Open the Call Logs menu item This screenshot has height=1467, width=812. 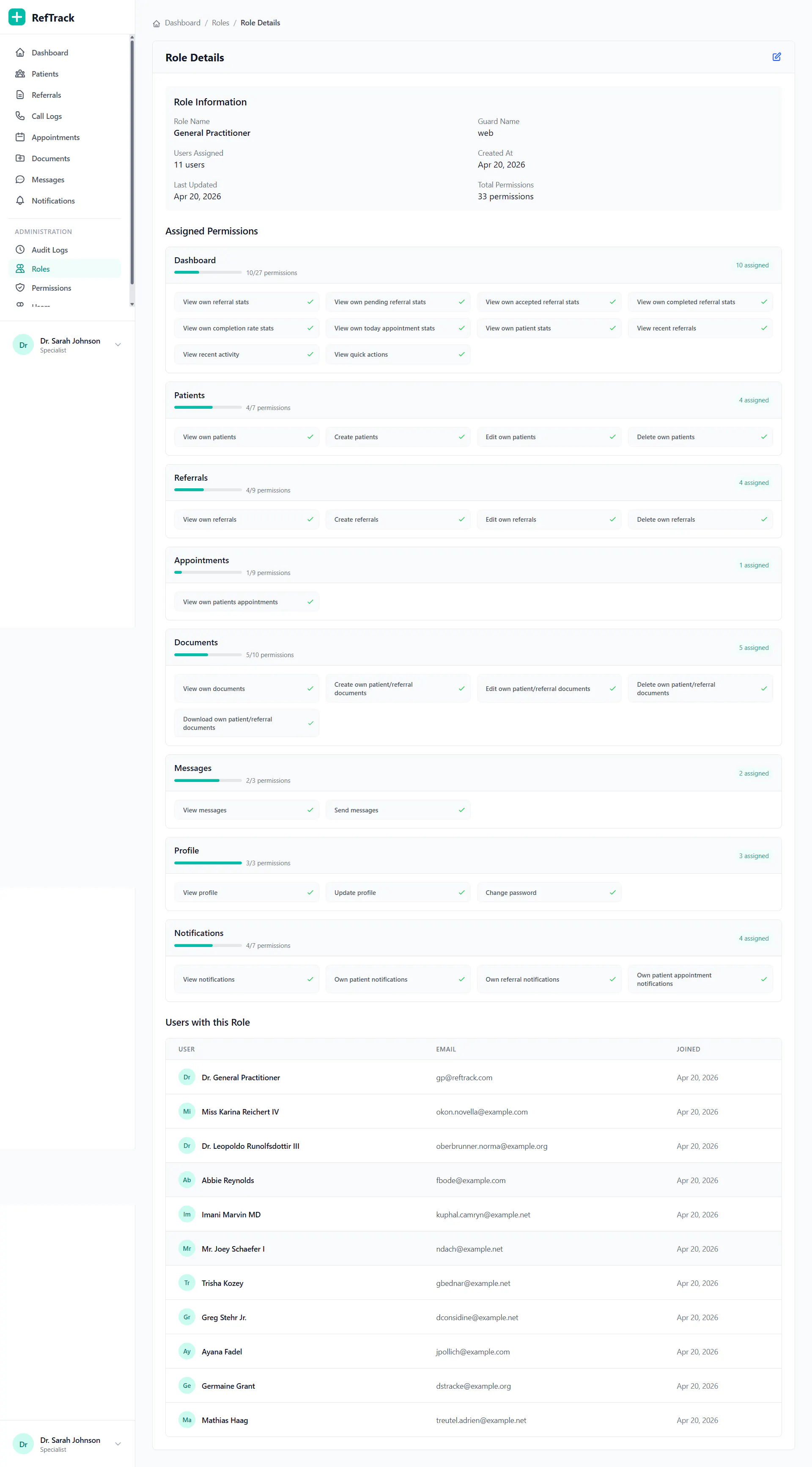pos(64,116)
